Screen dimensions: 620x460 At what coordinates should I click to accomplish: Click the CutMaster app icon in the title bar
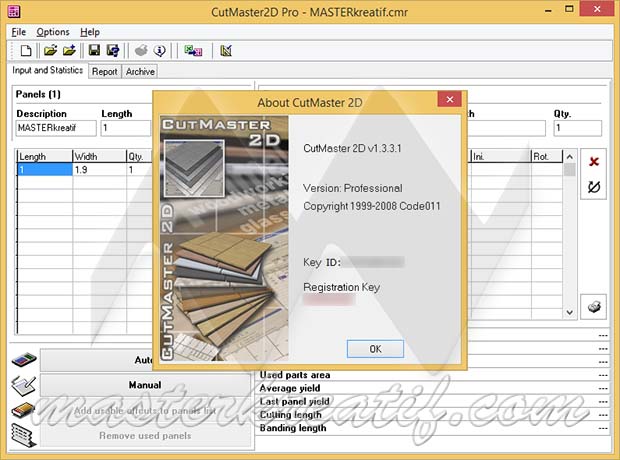click(14, 11)
